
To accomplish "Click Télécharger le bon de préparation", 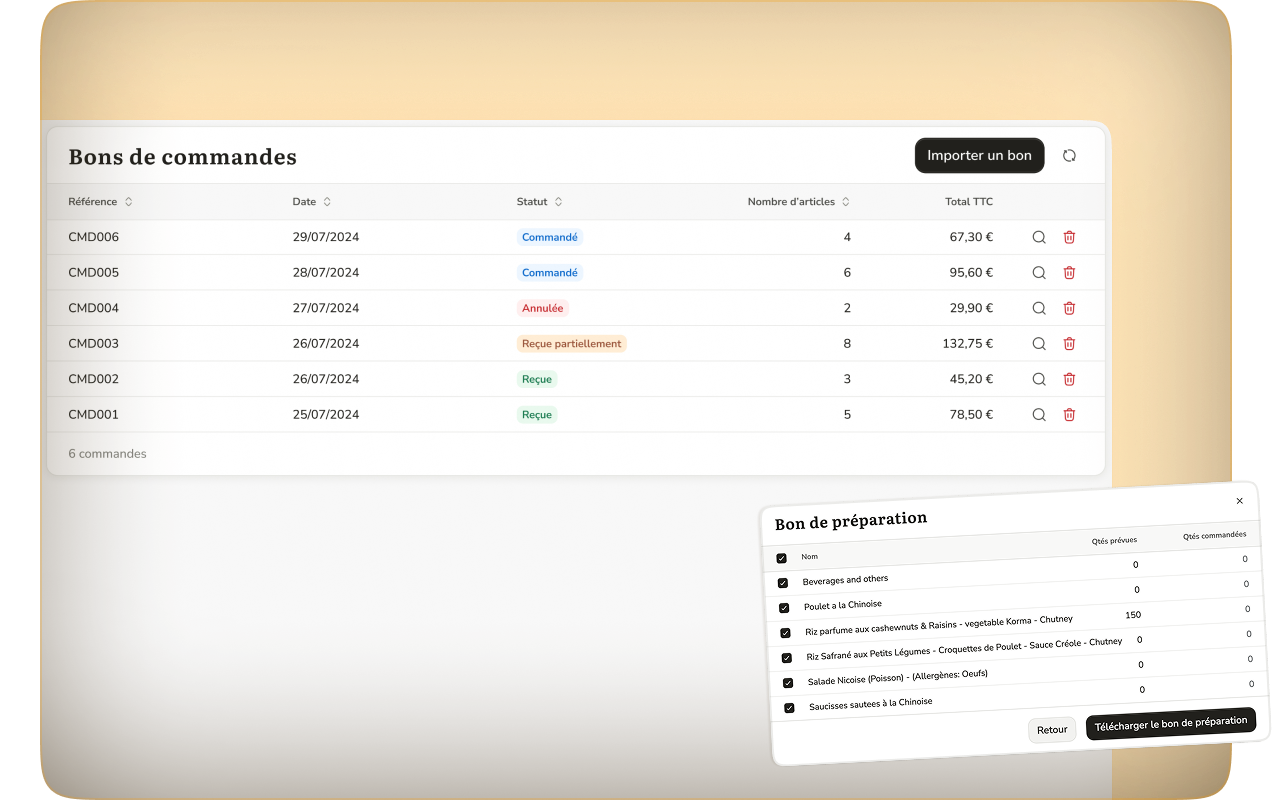I will pyautogui.click(x=1170, y=724).
